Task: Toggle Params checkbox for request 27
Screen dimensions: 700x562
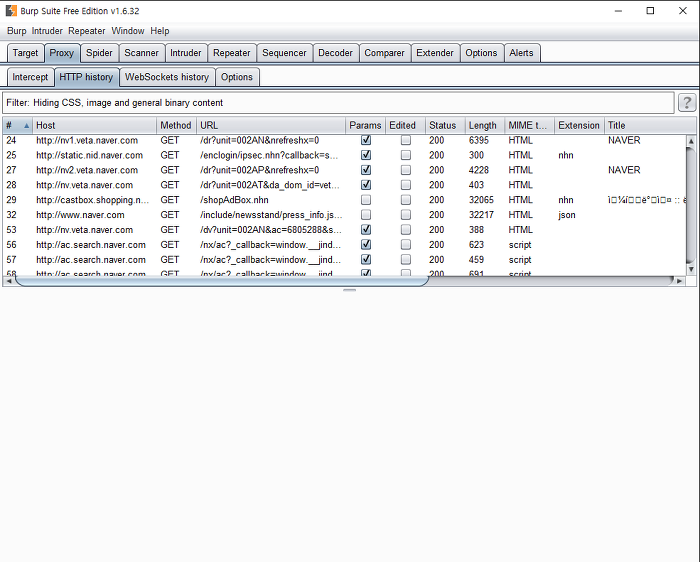Action: click(x=366, y=170)
